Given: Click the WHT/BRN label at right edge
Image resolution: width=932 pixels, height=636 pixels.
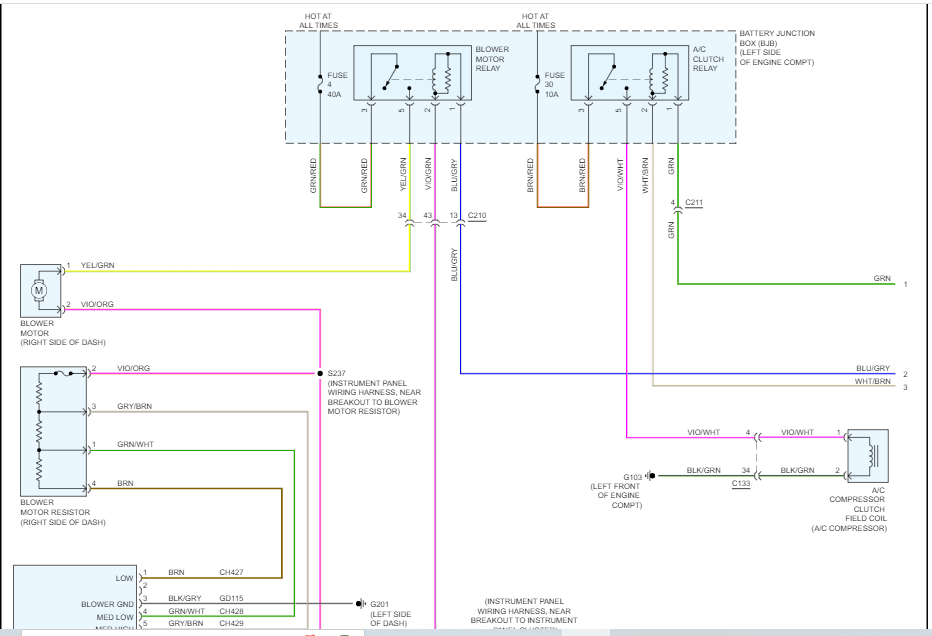Looking at the screenshot, I should click(x=873, y=381).
